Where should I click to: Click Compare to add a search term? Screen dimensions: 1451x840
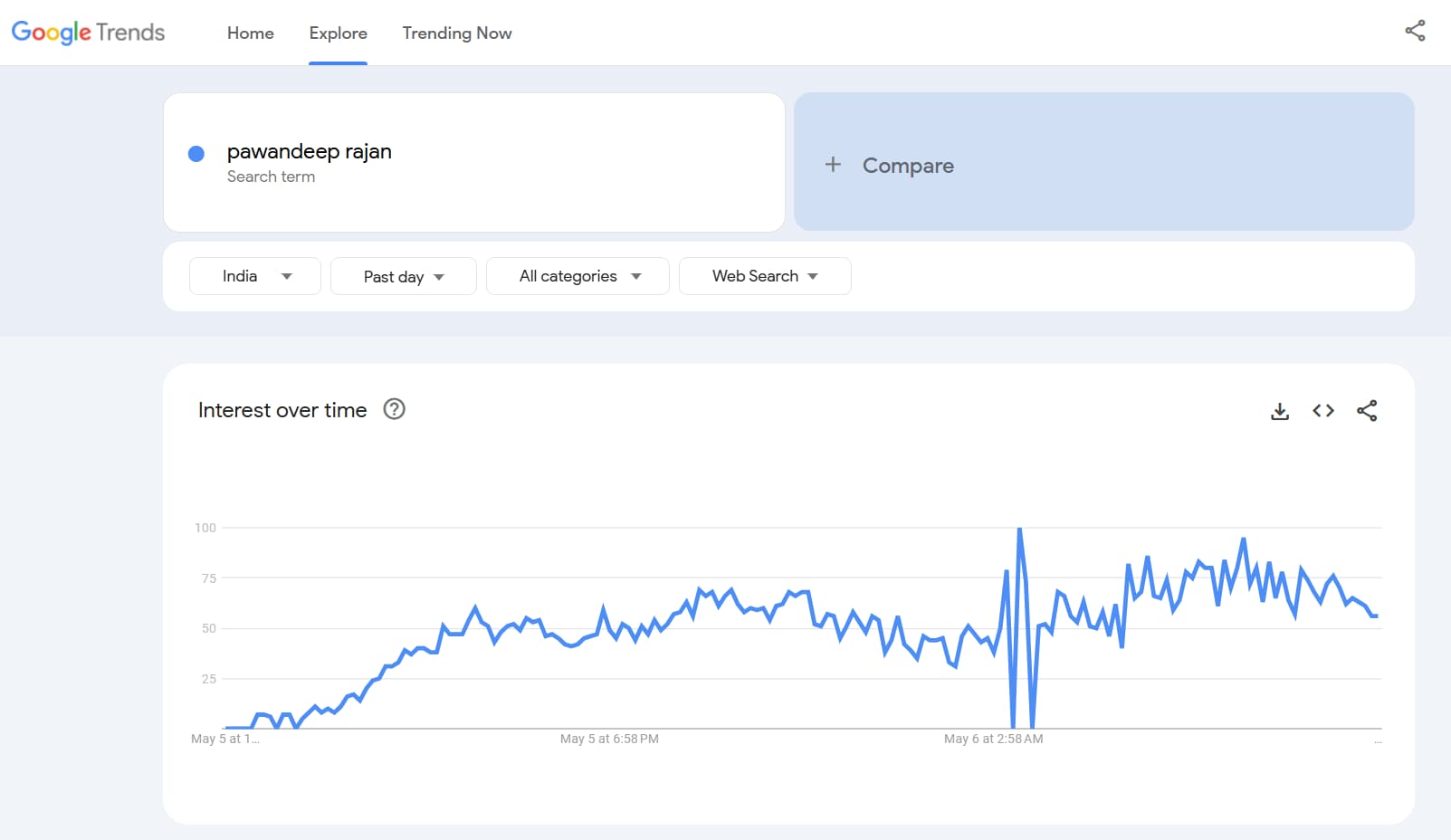click(x=908, y=166)
